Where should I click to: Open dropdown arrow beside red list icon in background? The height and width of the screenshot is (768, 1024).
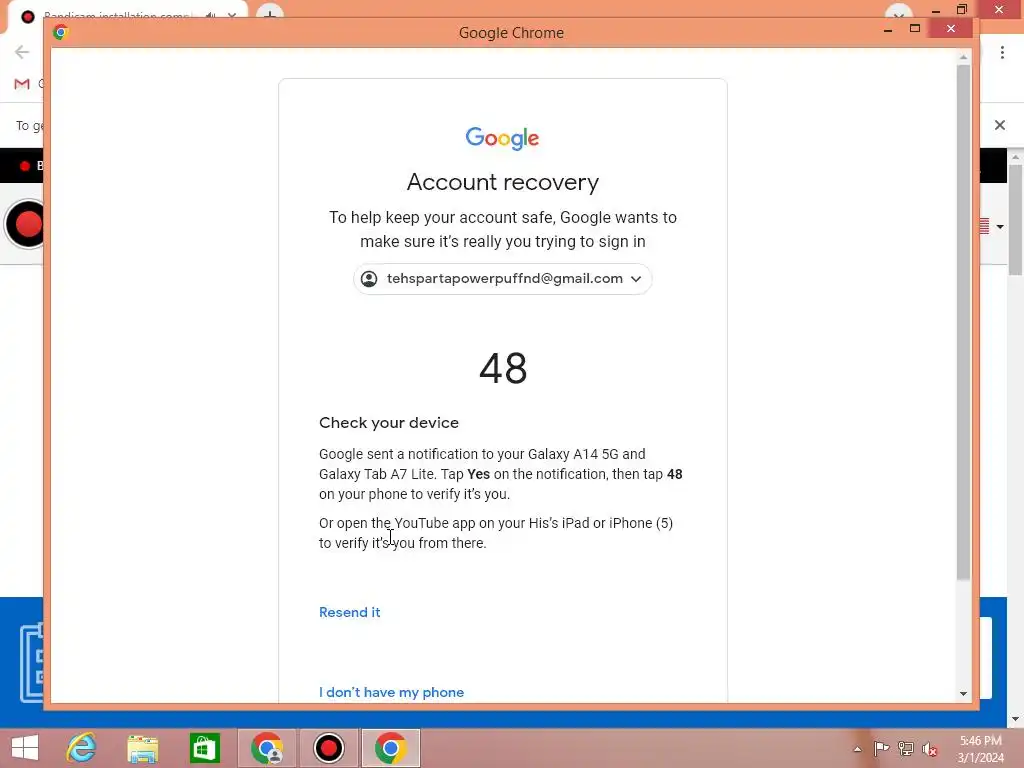(x=1000, y=227)
